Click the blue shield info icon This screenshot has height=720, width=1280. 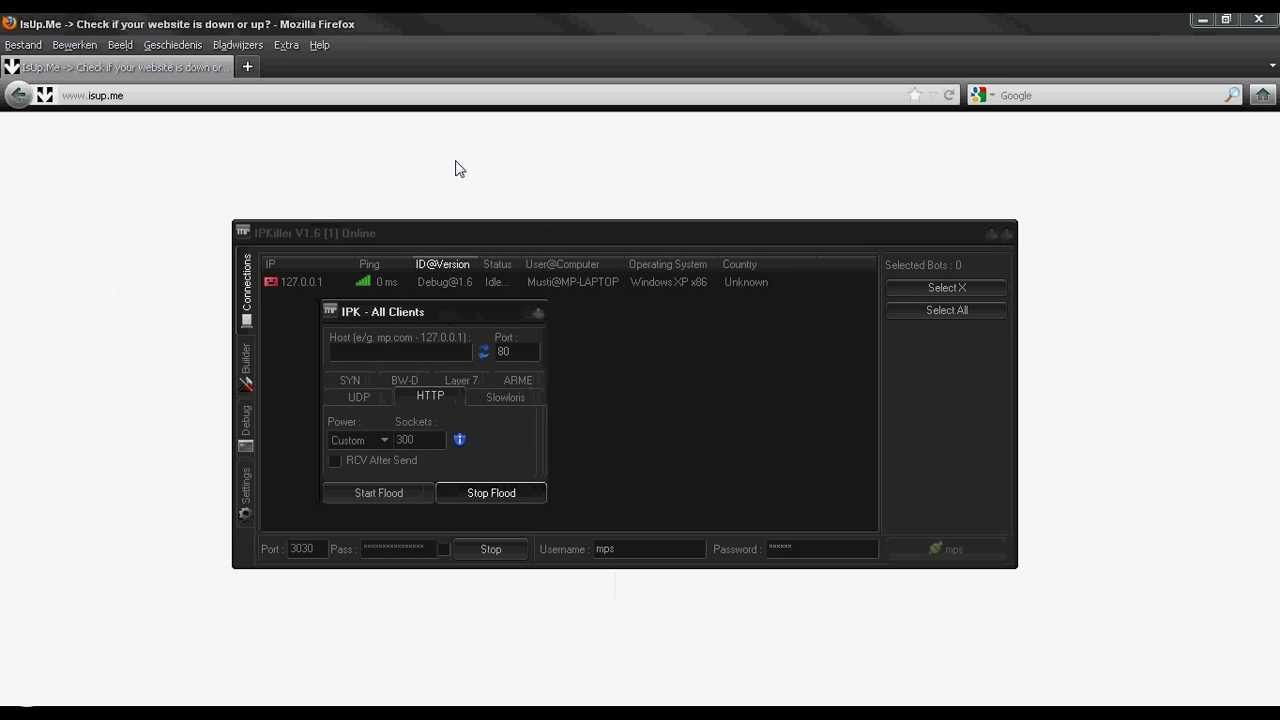tap(460, 439)
